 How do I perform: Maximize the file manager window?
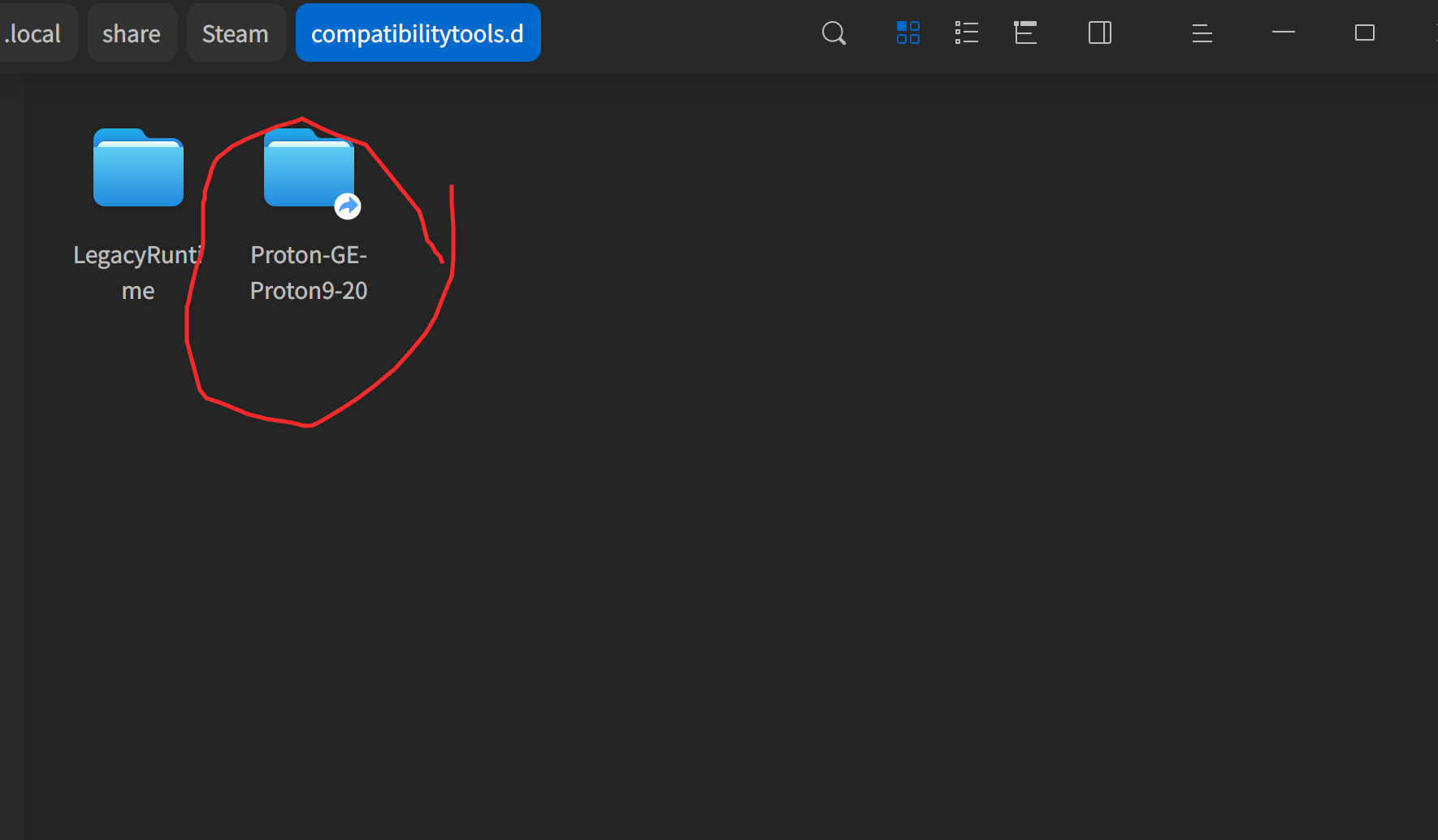pos(1365,32)
